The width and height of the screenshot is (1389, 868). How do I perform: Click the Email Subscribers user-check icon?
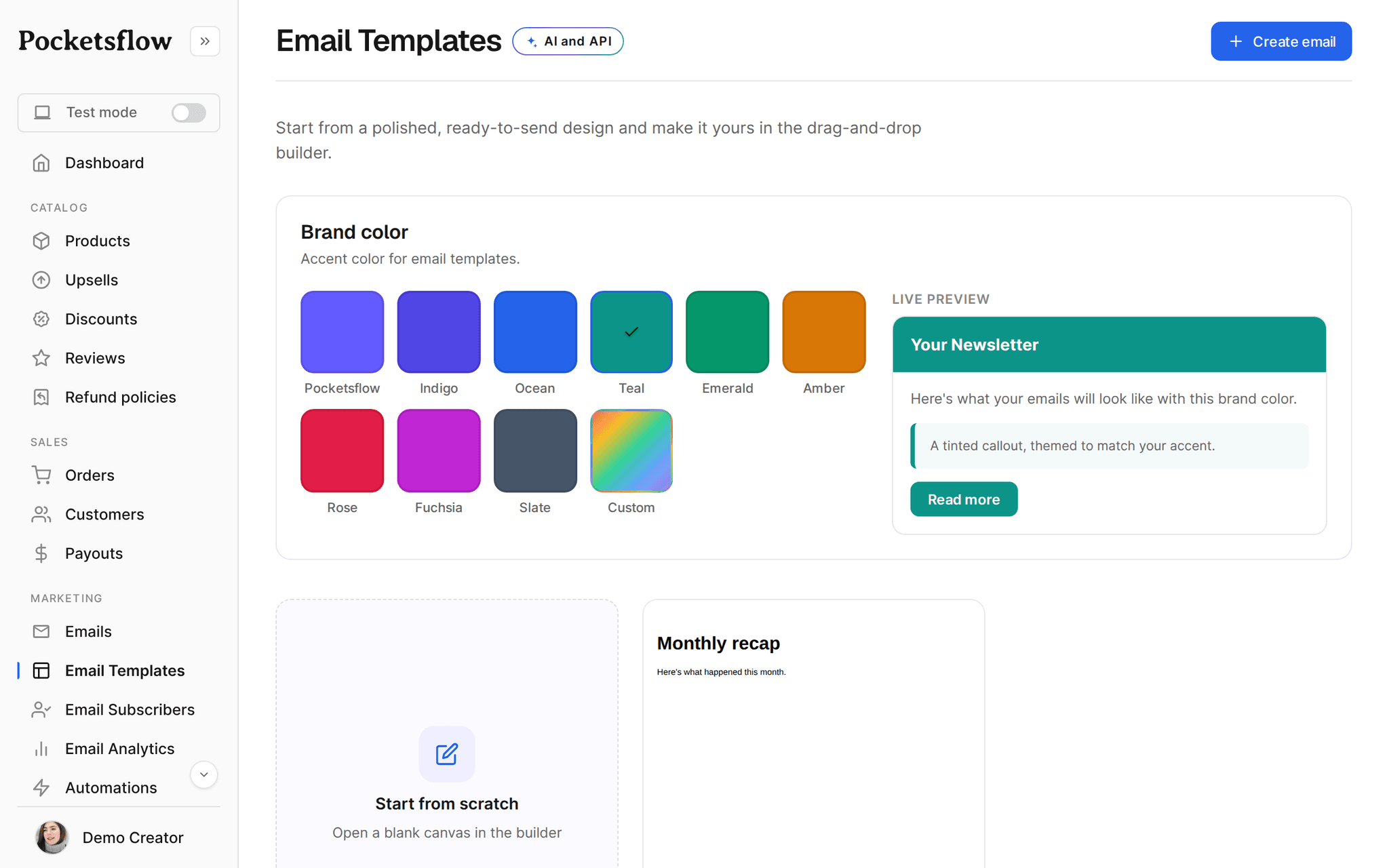tap(41, 710)
